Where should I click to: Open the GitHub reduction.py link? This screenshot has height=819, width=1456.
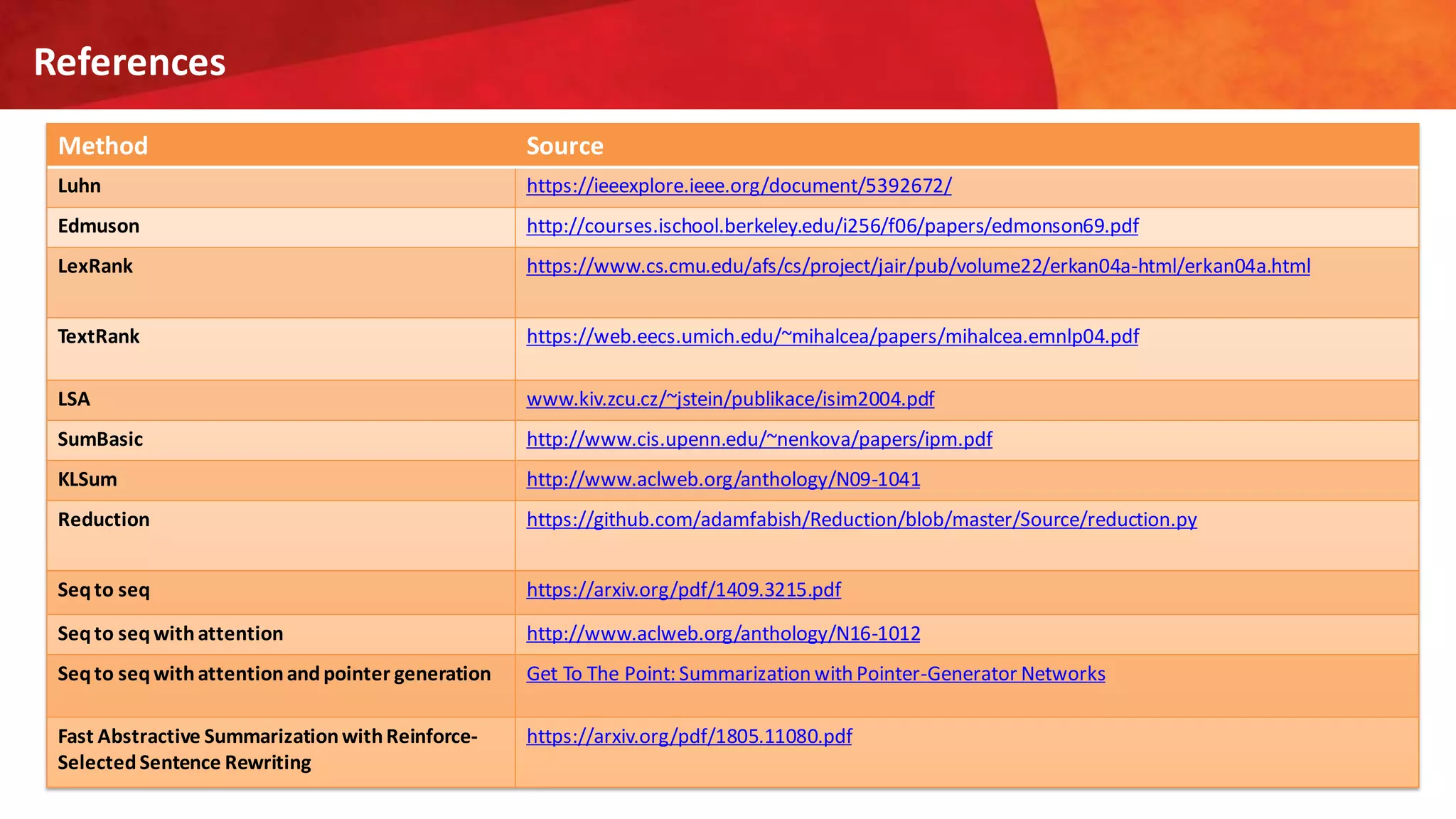(862, 520)
